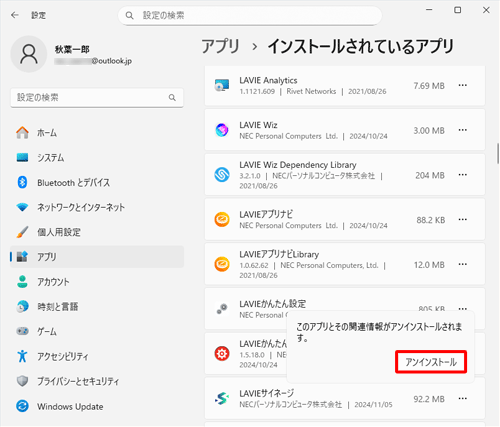Open アカウント settings
Screen dimensions: 500x427
[x=97, y=282]
